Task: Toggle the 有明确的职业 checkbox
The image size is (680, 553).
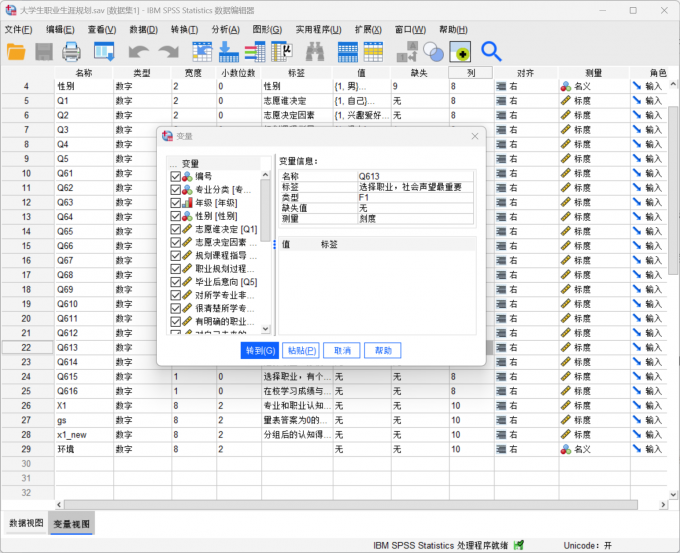Action: (176, 321)
